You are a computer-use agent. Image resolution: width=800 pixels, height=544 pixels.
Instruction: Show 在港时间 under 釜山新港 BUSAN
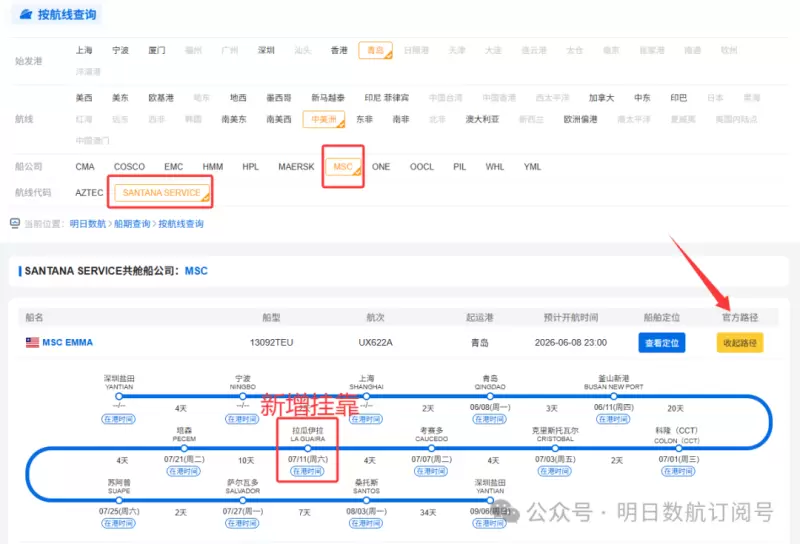coord(613,419)
